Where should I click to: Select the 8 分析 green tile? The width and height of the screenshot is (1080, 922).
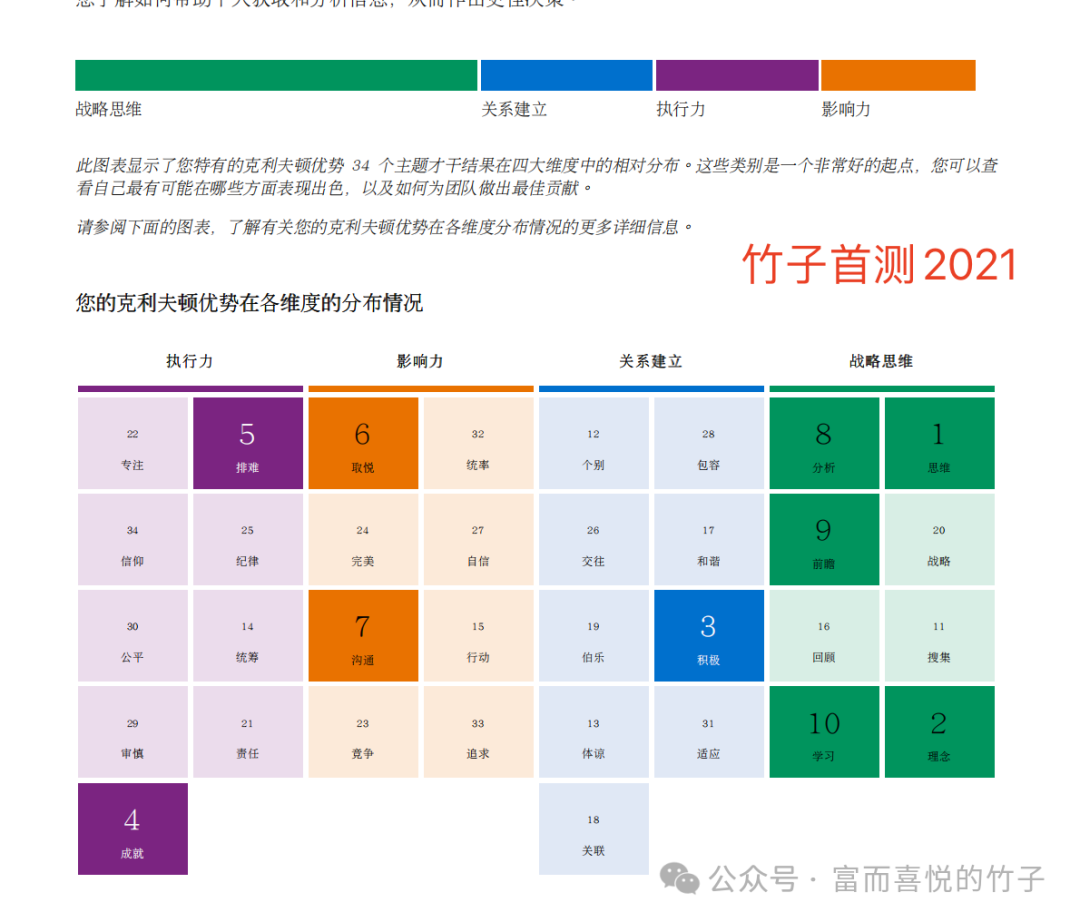pos(824,443)
